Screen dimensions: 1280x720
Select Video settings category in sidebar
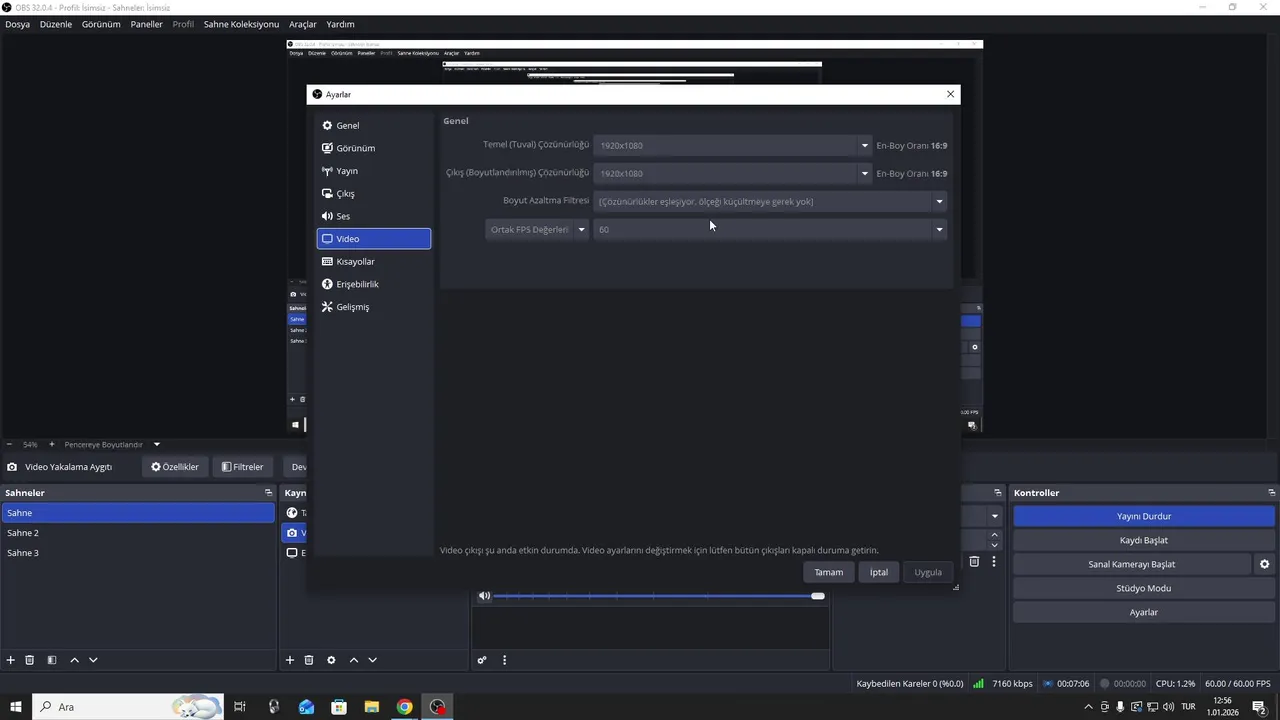pyautogui.click(x=374, y=239)
